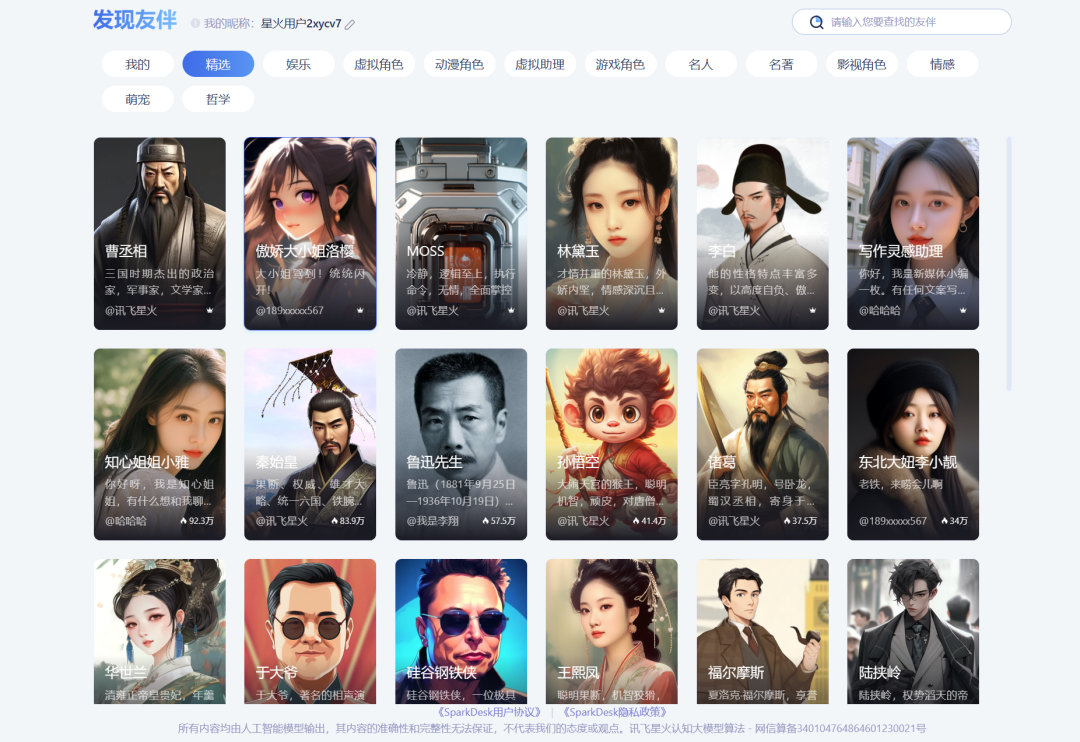Screen dimensions: 1080x742
Task: Click the crown icon on 李白 card
Action: click(812, 311)
